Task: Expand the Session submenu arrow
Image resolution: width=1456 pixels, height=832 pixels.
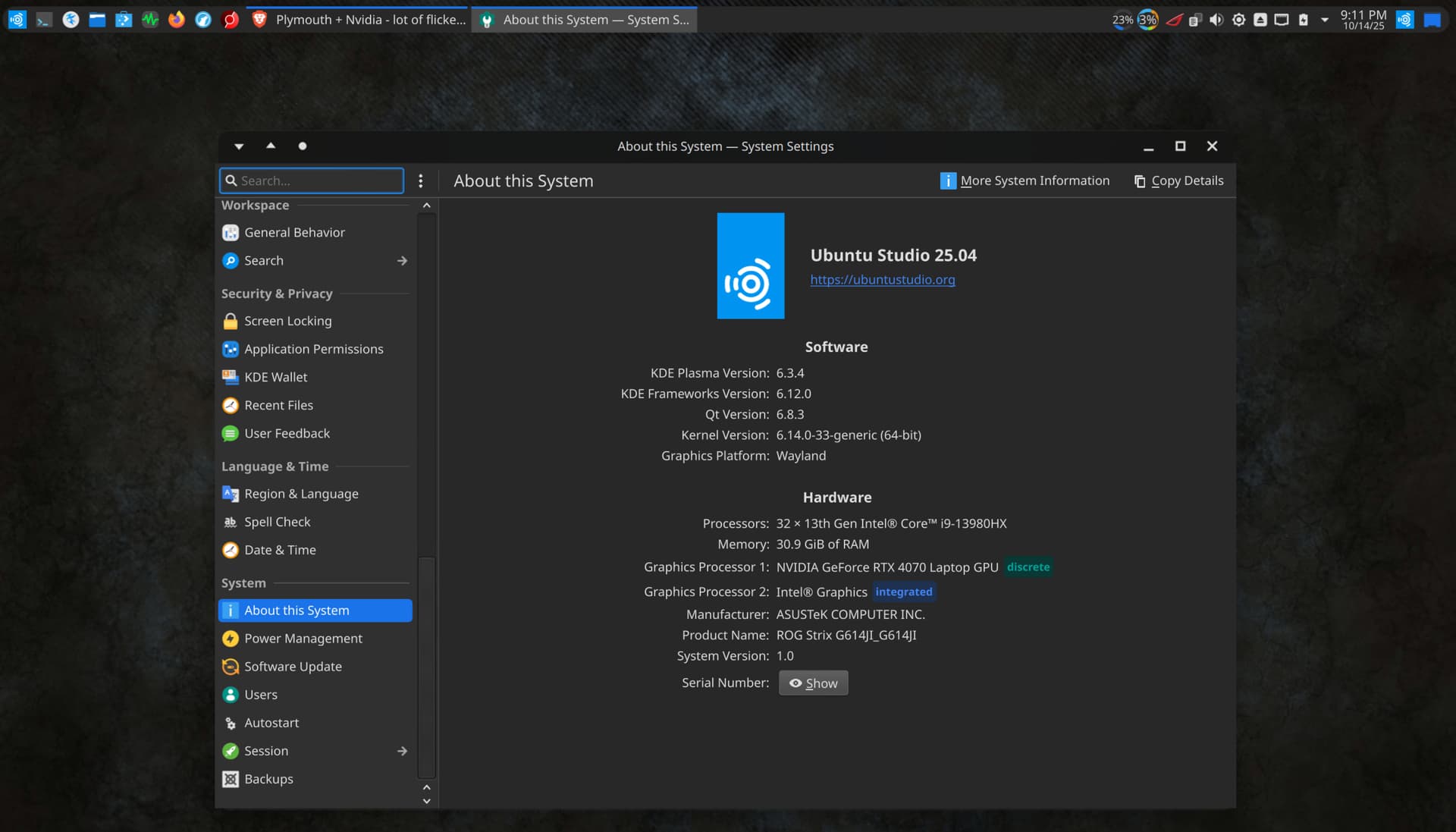Action: click(x=402, y=751)
